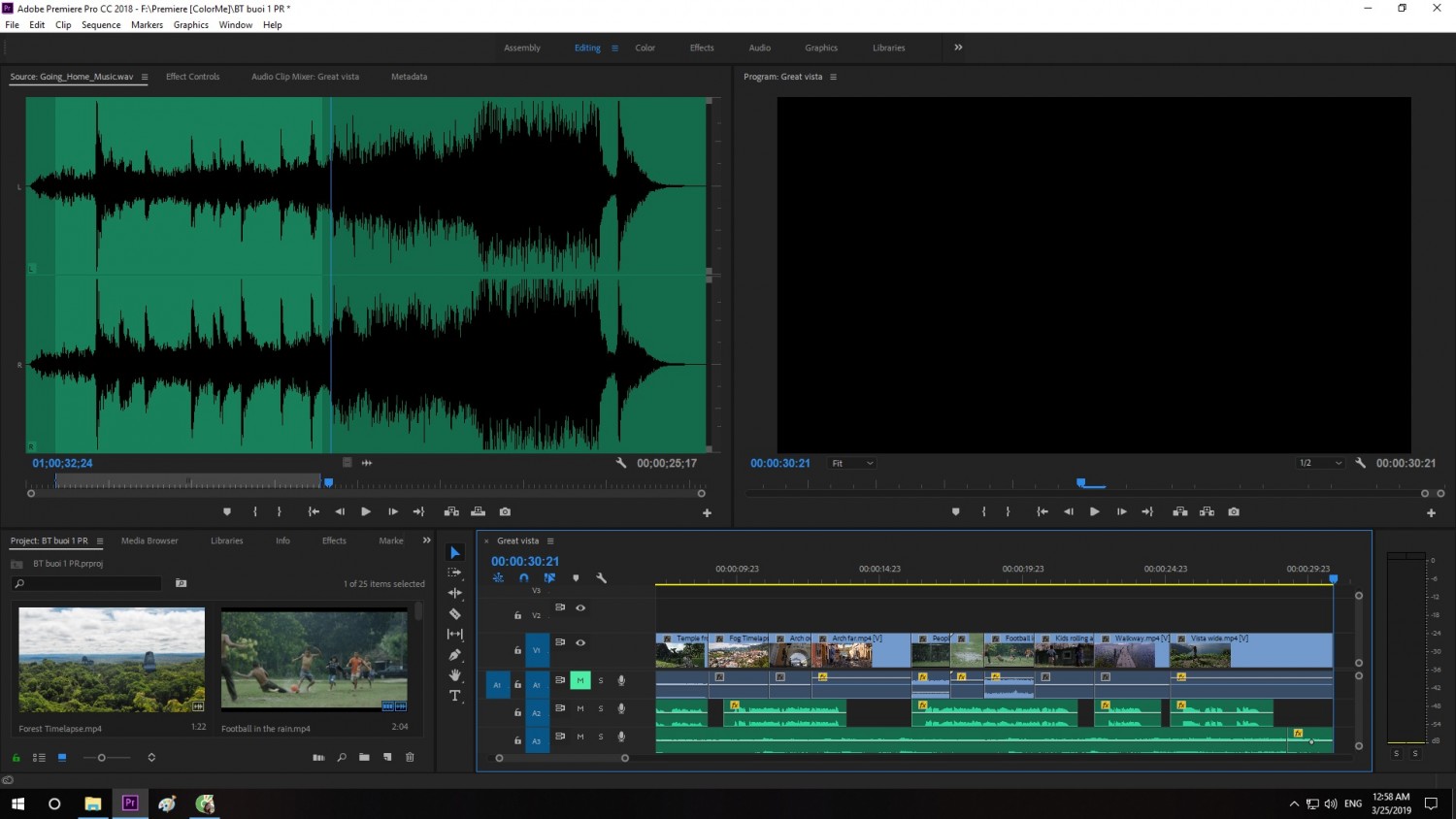
Task: Click the New Bin folder icon
Action: [364, 757]
